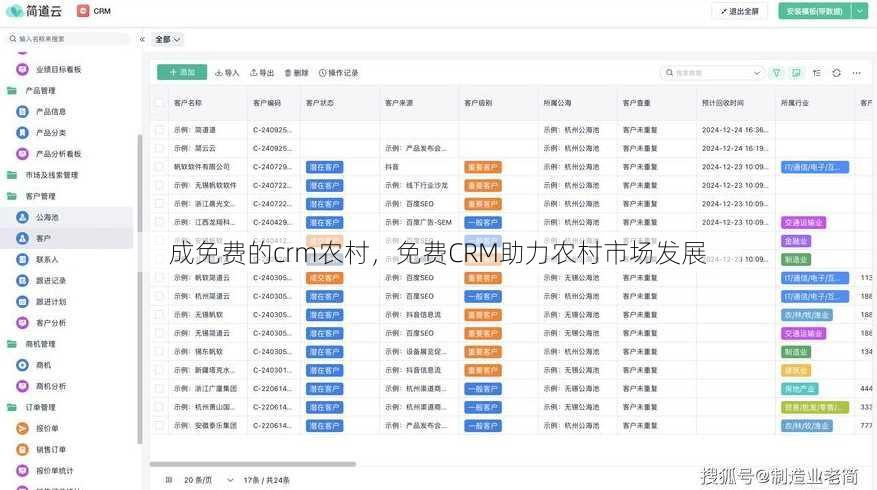Select 客户 in the sidebar
The image size is (877, 490).
pyautogui.click(x=67, y=238)
